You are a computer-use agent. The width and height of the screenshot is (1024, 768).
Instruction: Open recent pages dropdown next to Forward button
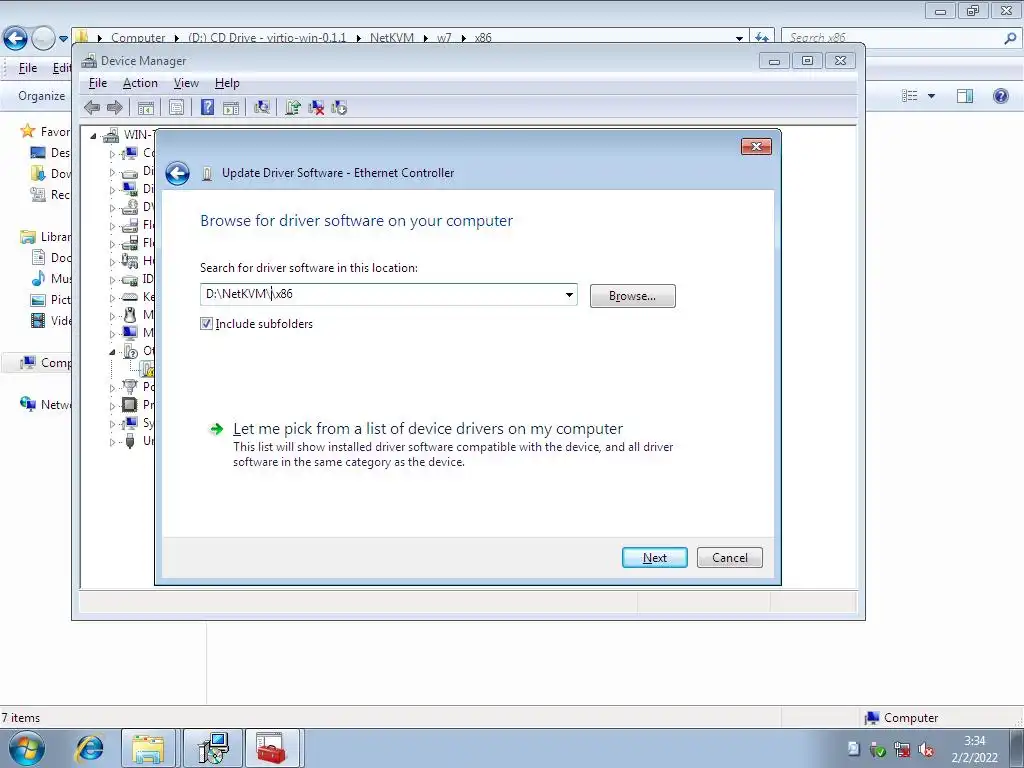pos(63,39)
